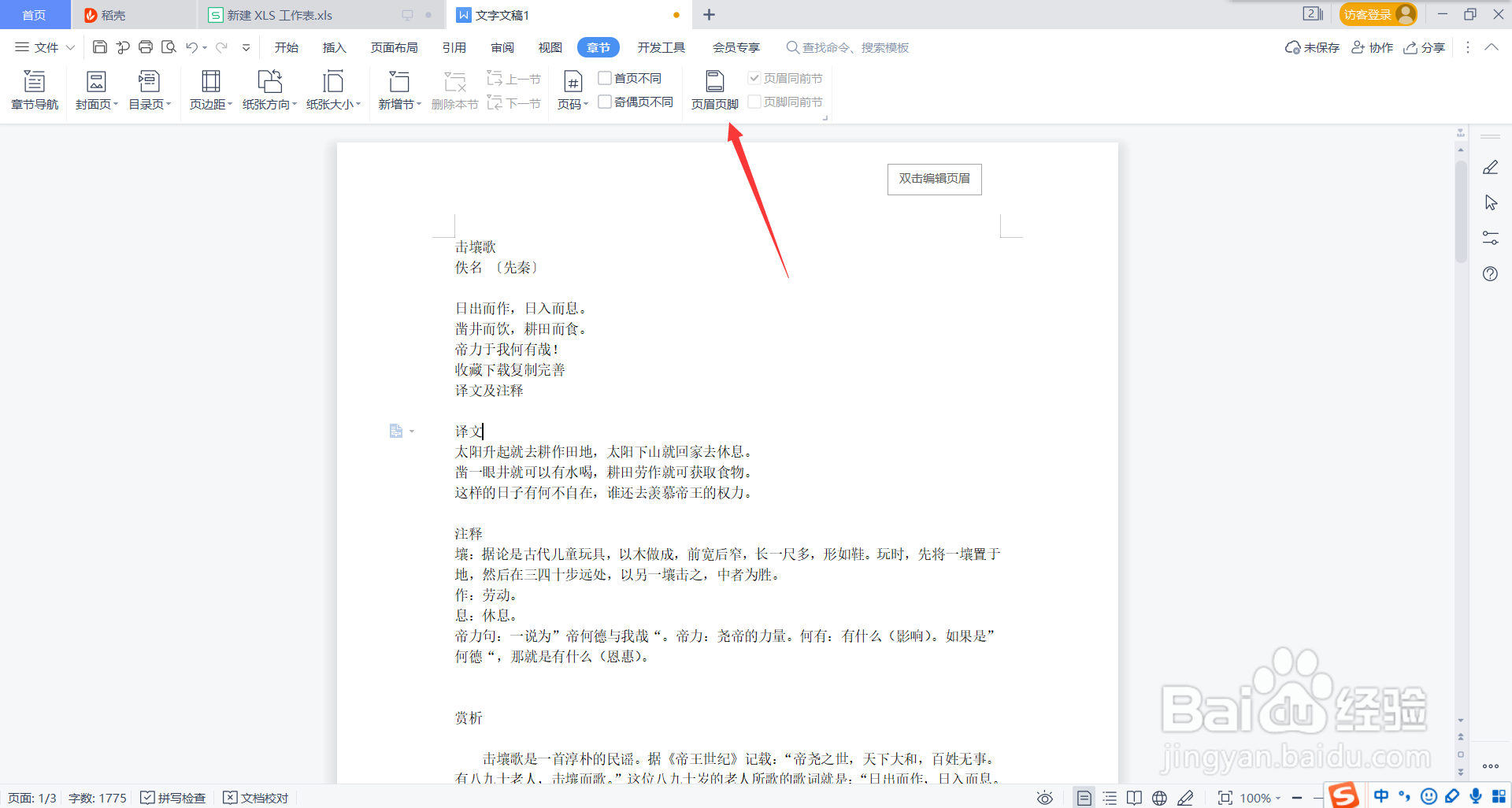Click the 访客登录 login button
Viewport: 1512px width, 808px height.
(1378, 14)
